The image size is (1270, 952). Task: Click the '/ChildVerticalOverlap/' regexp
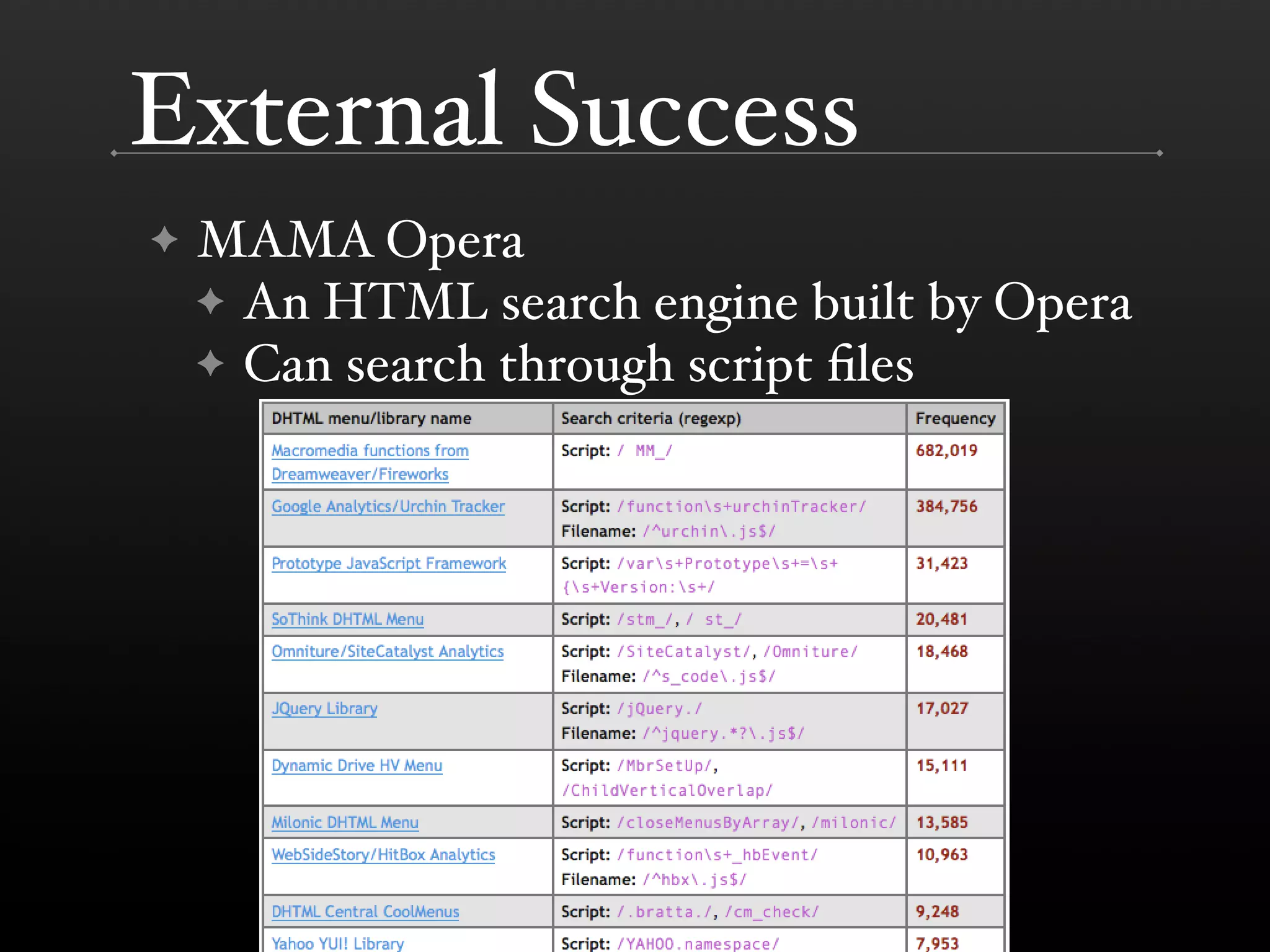[667, 790]
